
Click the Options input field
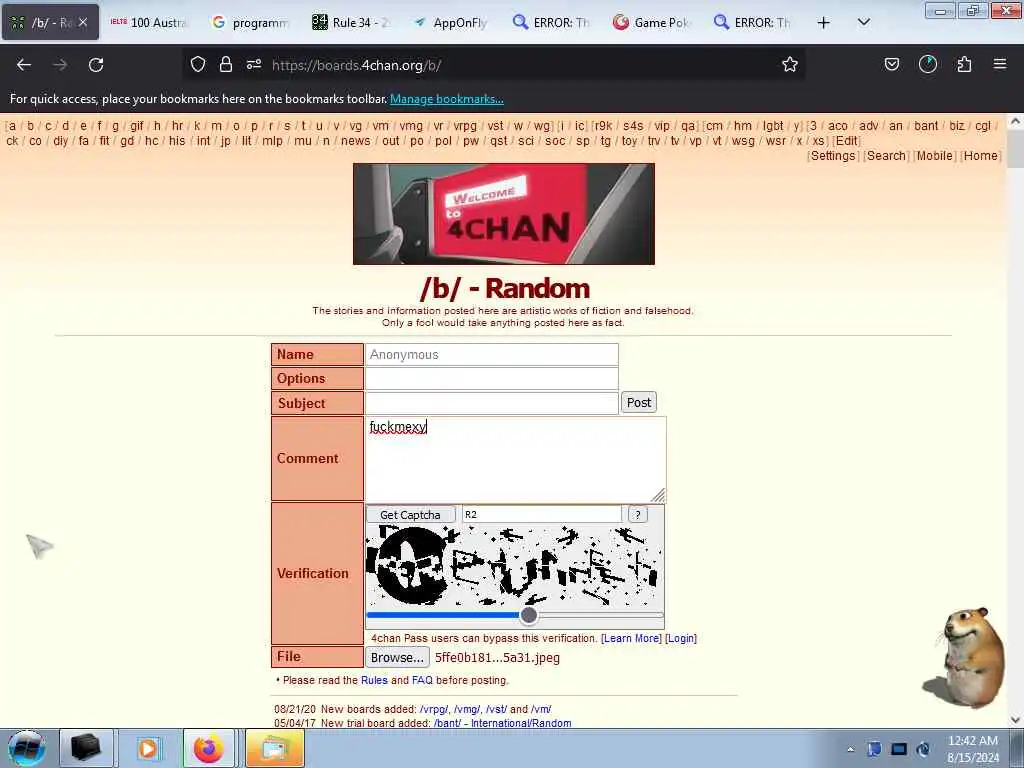coord(491,379)
